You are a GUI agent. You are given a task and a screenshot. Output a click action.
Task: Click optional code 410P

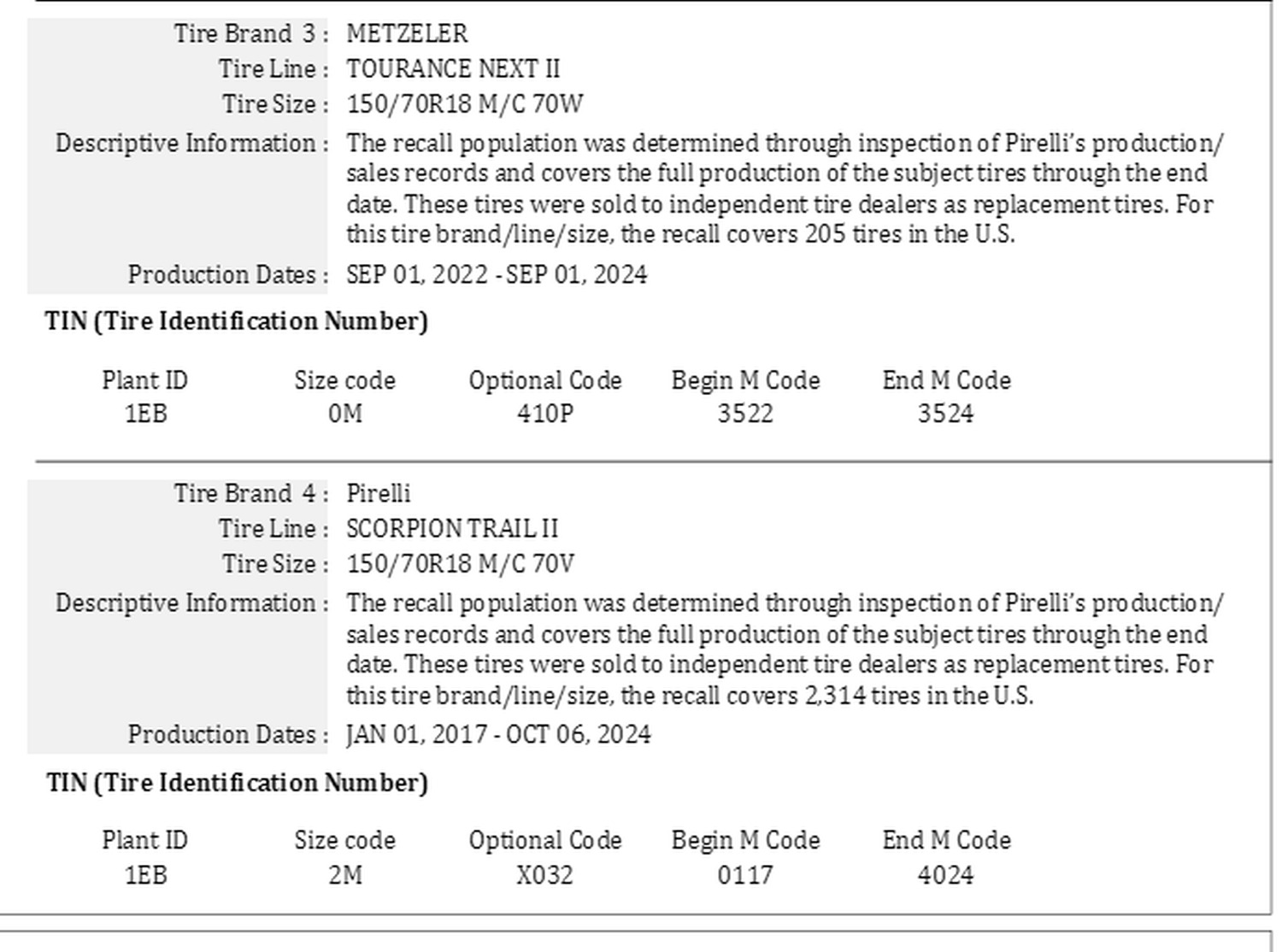pos(545,414)
